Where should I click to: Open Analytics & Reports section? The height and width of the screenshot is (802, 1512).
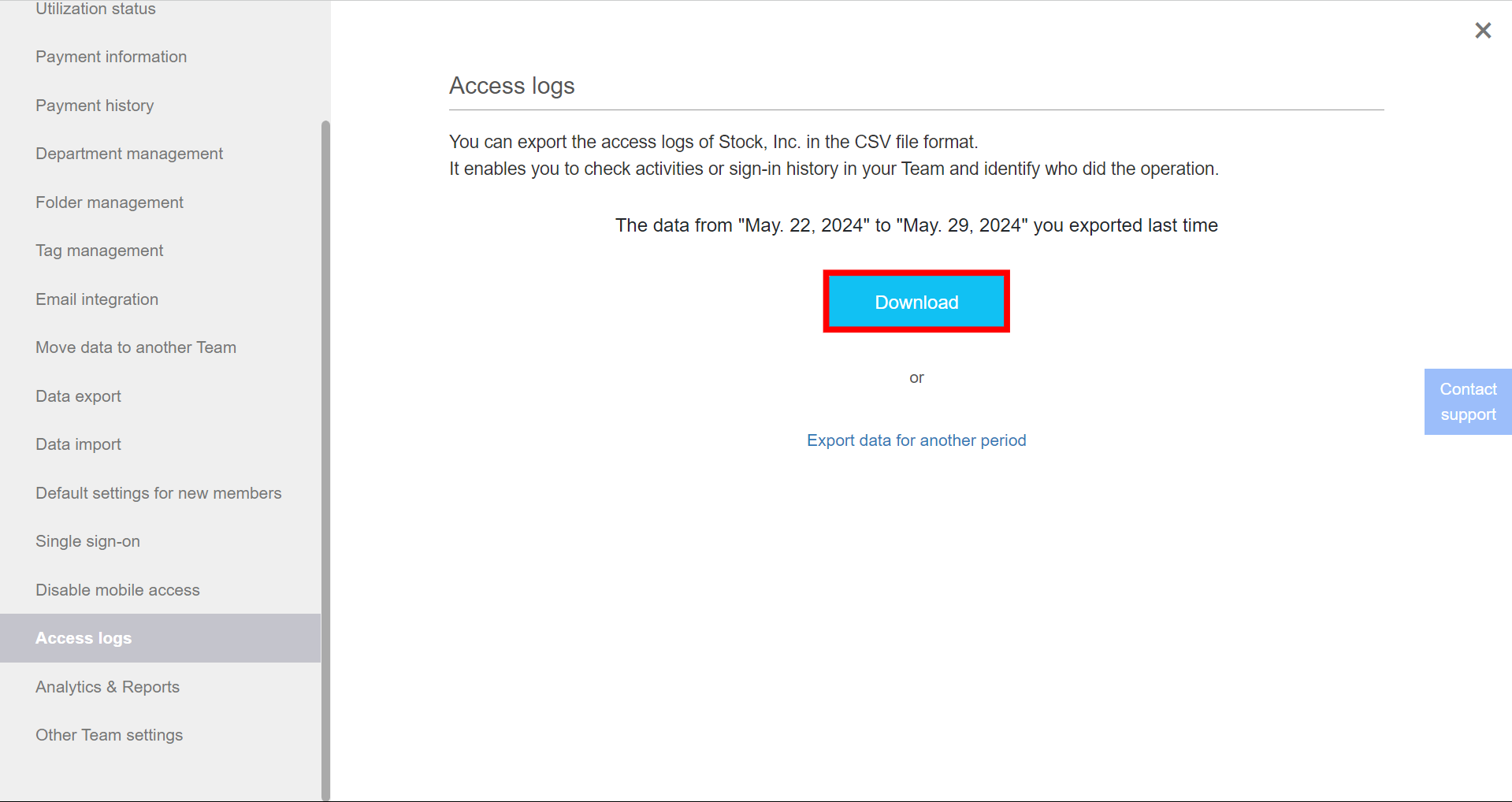[107, 686]
